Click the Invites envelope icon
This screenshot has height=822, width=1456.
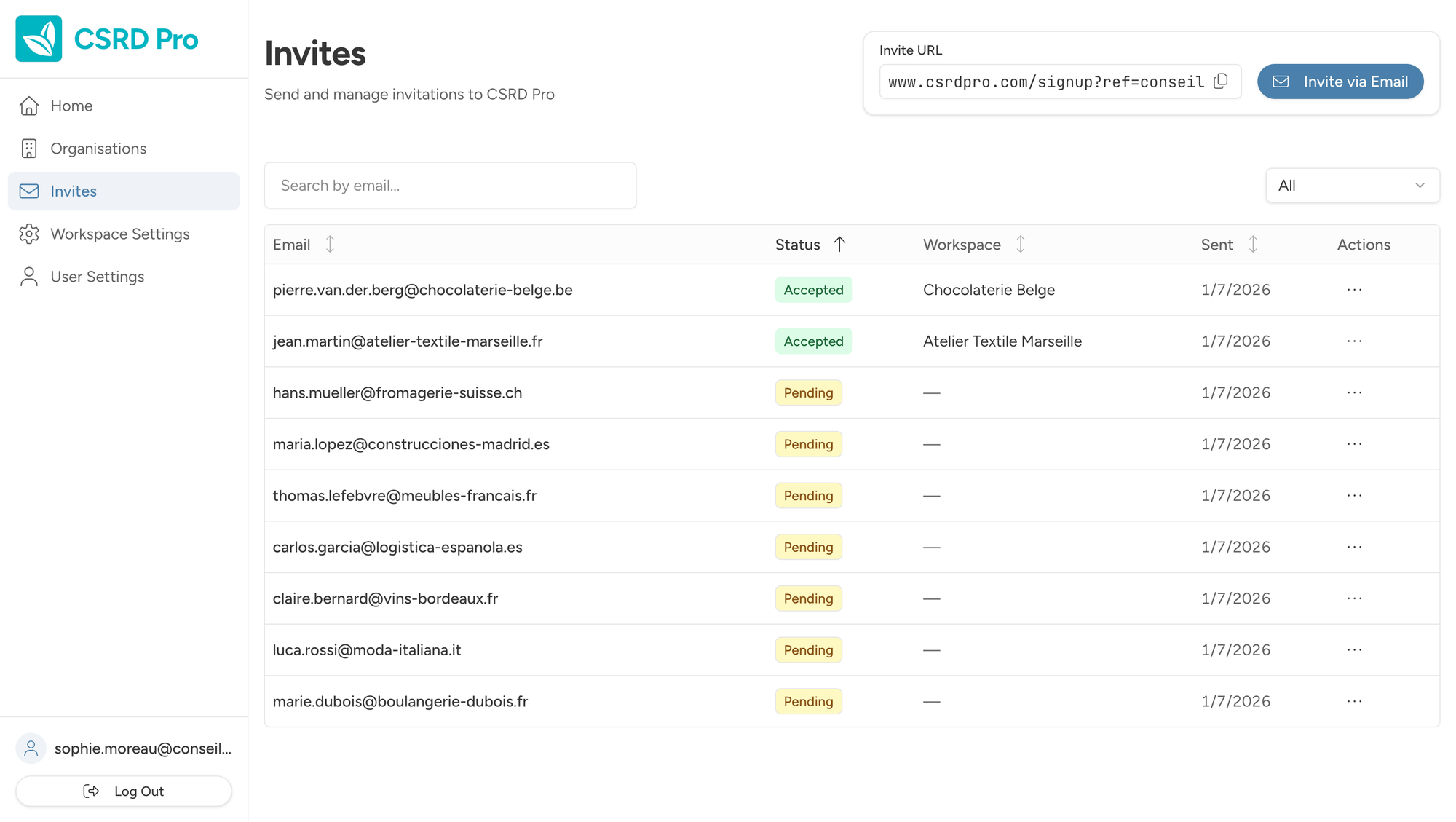29,191
